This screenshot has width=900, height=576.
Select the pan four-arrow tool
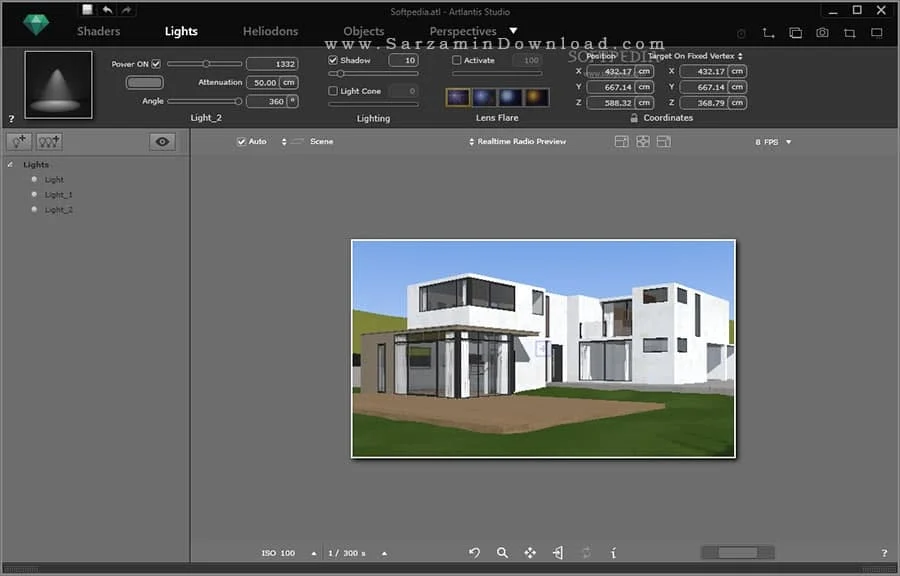(530, 552)
